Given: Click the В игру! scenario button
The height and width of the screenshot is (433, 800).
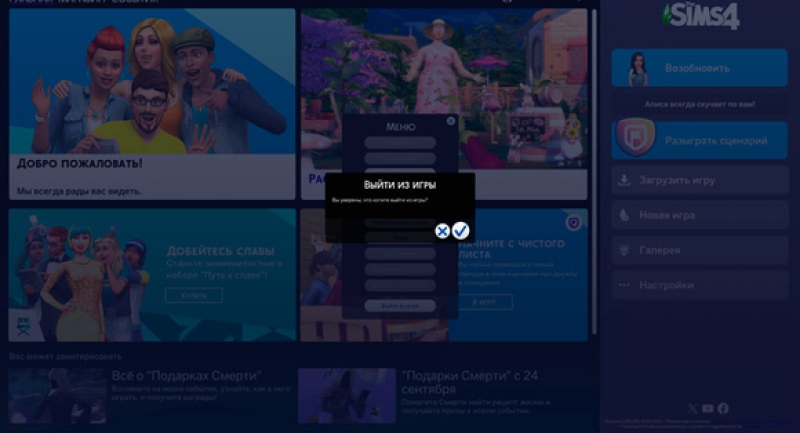Looking at the screenshot, I should 485,302.
